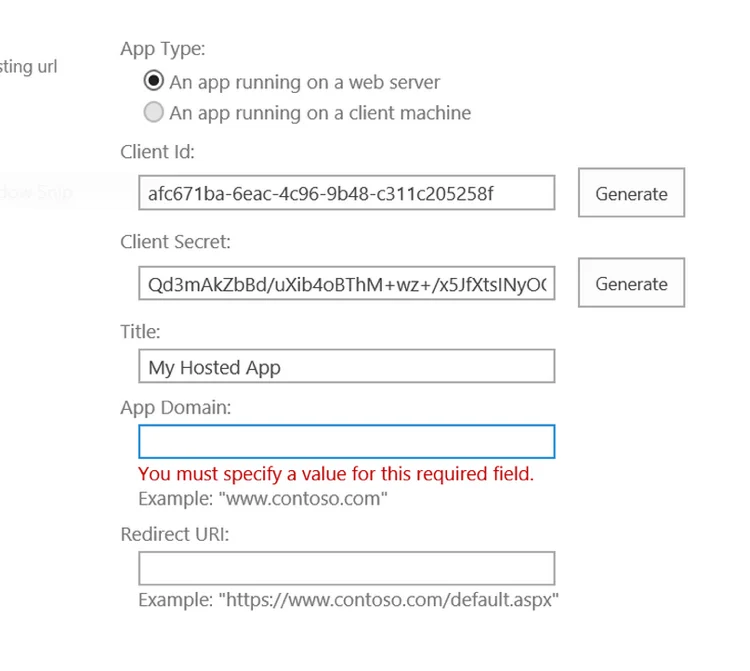Image resolution: width=750 pixels, height=671 pixels.
Task: Click the 'Redirect URI:' label
Action: click(x=175, y=534)
